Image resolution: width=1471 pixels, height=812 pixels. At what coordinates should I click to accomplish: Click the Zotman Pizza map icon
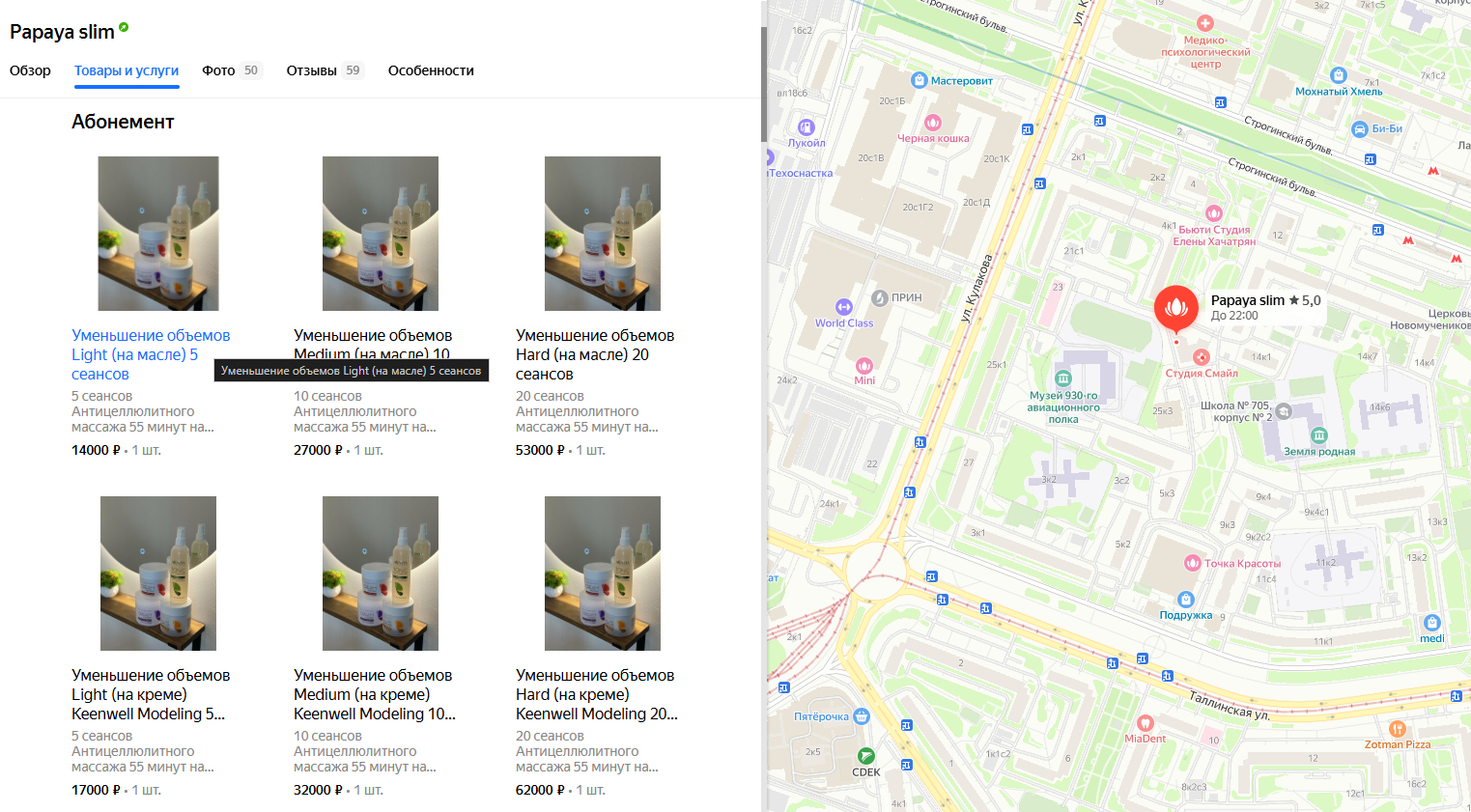click(x=1397, y=729)
